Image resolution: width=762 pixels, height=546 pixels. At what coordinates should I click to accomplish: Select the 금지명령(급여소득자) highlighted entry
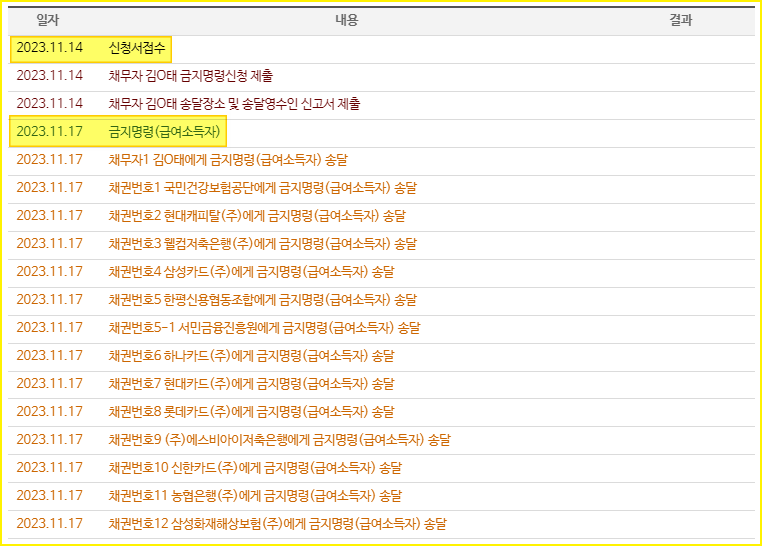coord(164,132)
